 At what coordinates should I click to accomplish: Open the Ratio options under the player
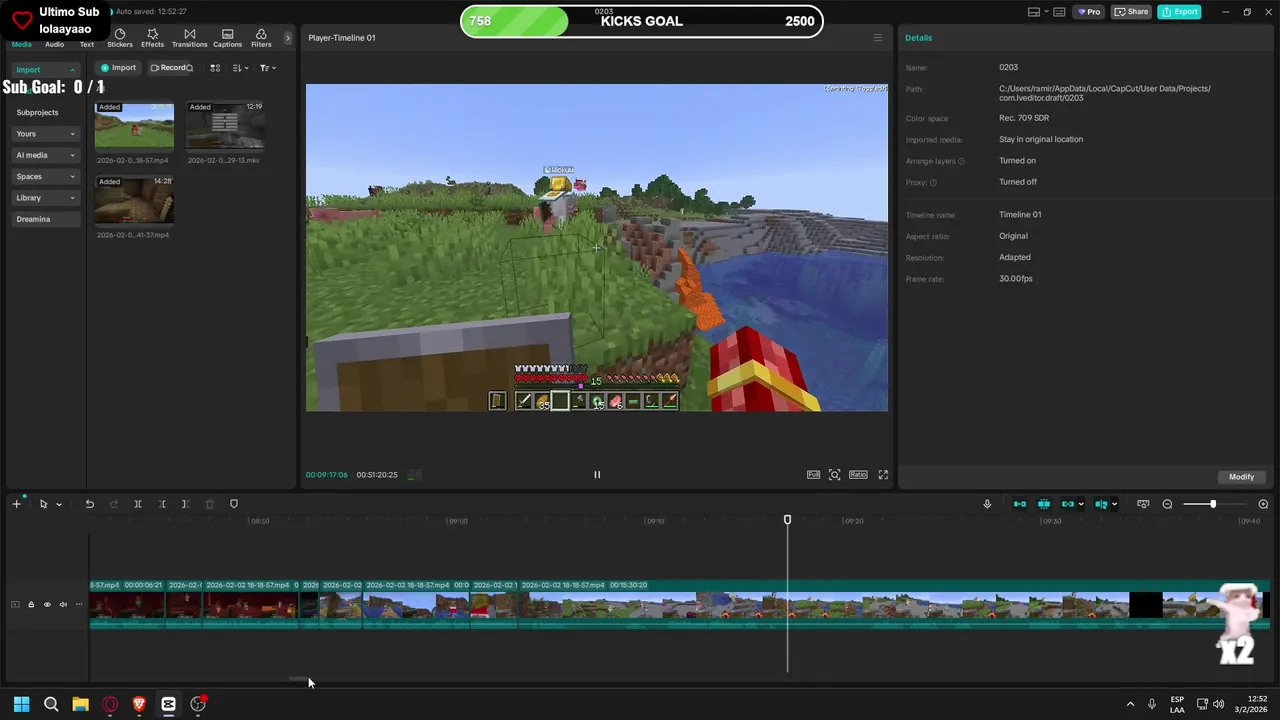(858, 475)
